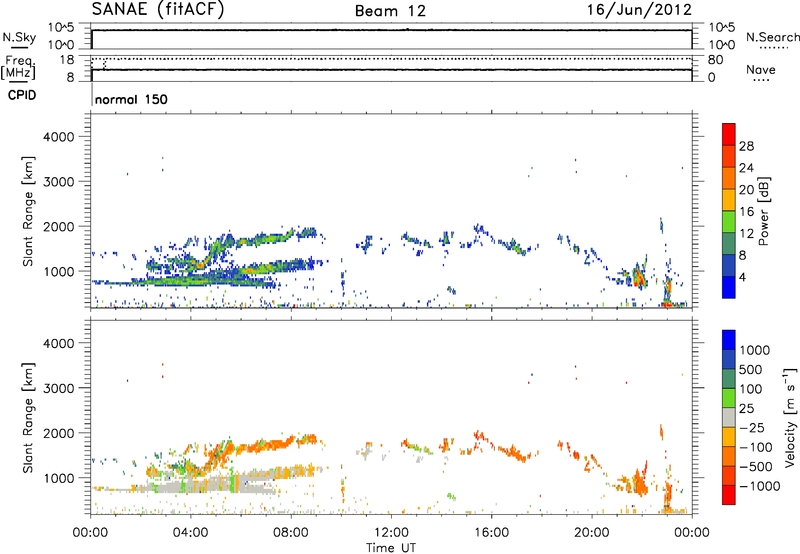Image resolution: width=800 pixels, height=554 pixels.
Task: Click the date 16/Jun/2012
Action: [639, 10]
